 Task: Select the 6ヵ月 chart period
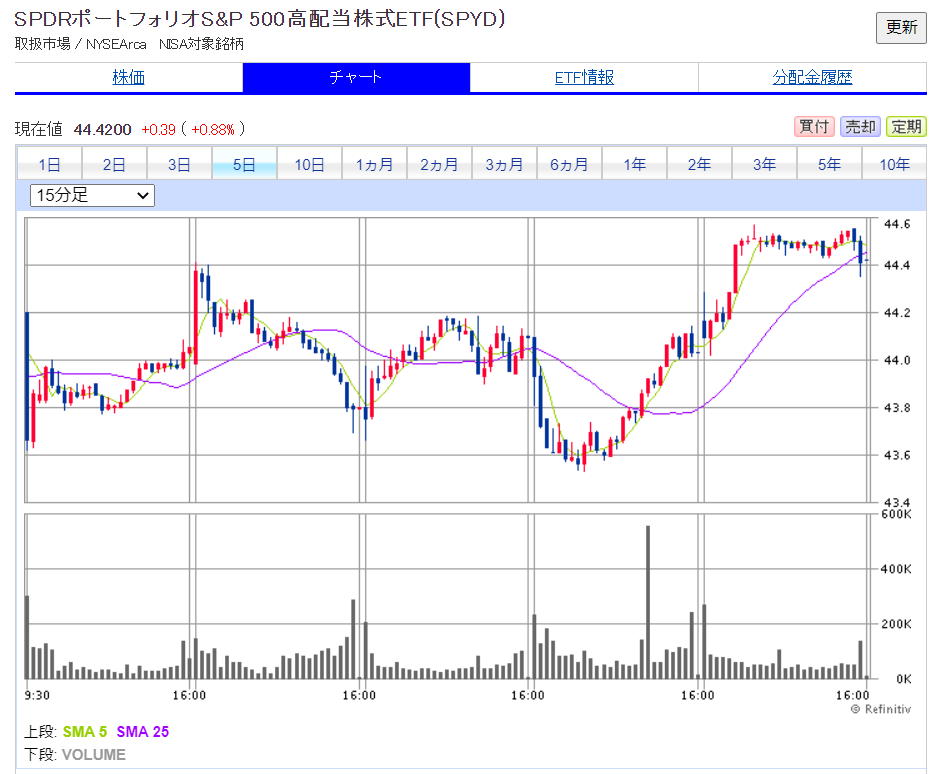[570, 164]
